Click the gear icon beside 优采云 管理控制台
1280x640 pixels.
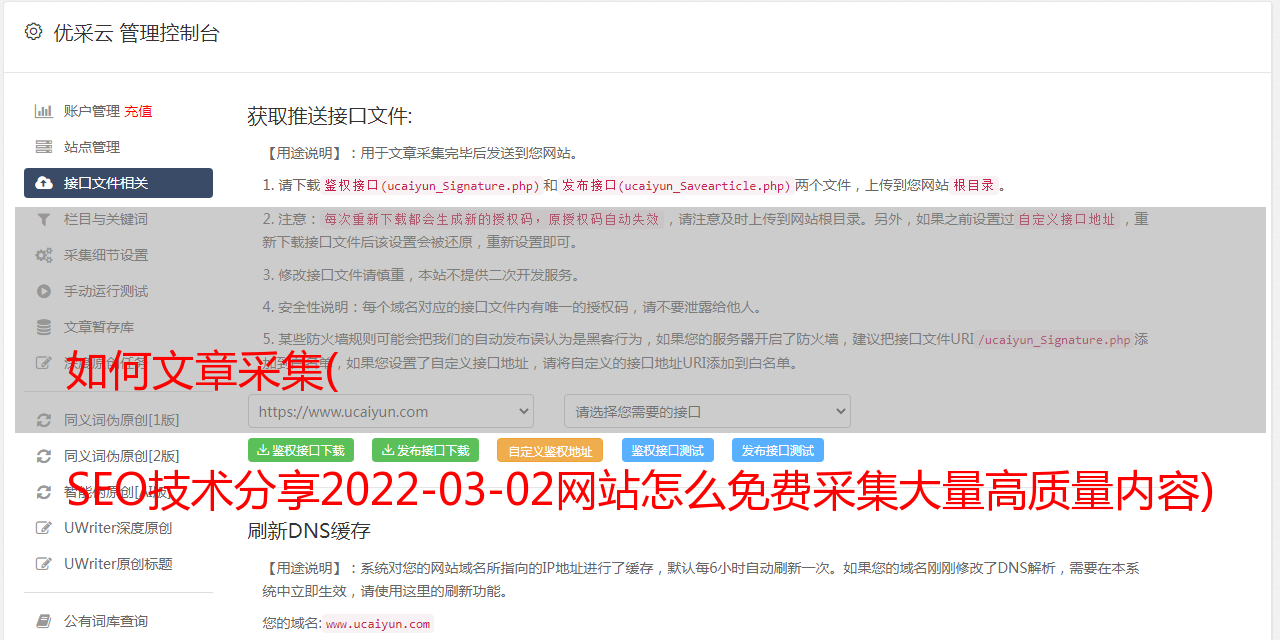(33, 32)
